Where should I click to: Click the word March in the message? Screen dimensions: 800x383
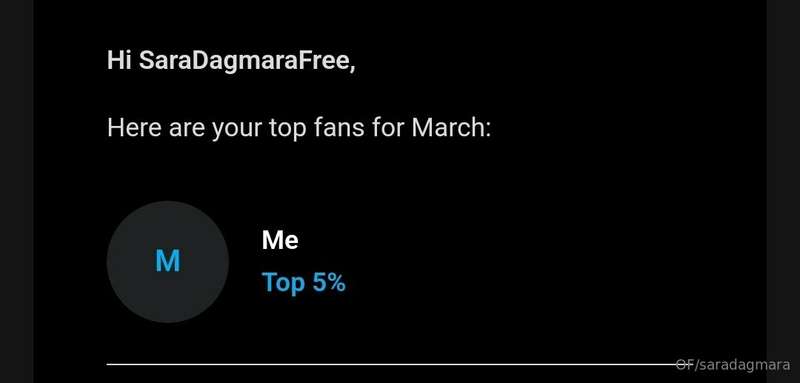coord(451,127)
